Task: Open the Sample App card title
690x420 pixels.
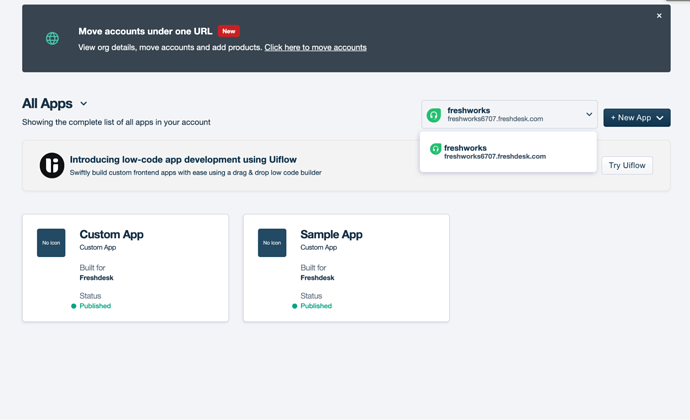Action: (x=331, y=234)
